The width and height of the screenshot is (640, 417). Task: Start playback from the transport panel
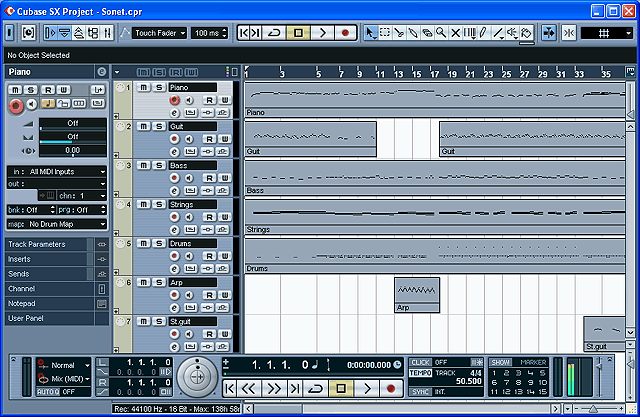(367, 388)
